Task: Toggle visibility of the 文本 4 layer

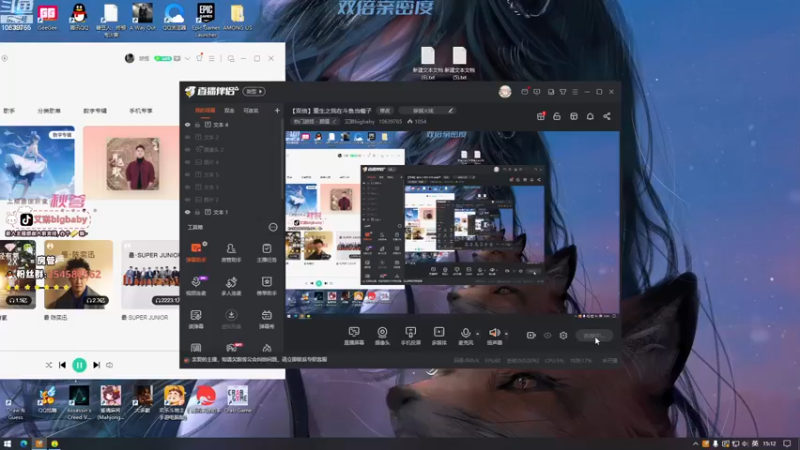Action: [x=187, y=124]
